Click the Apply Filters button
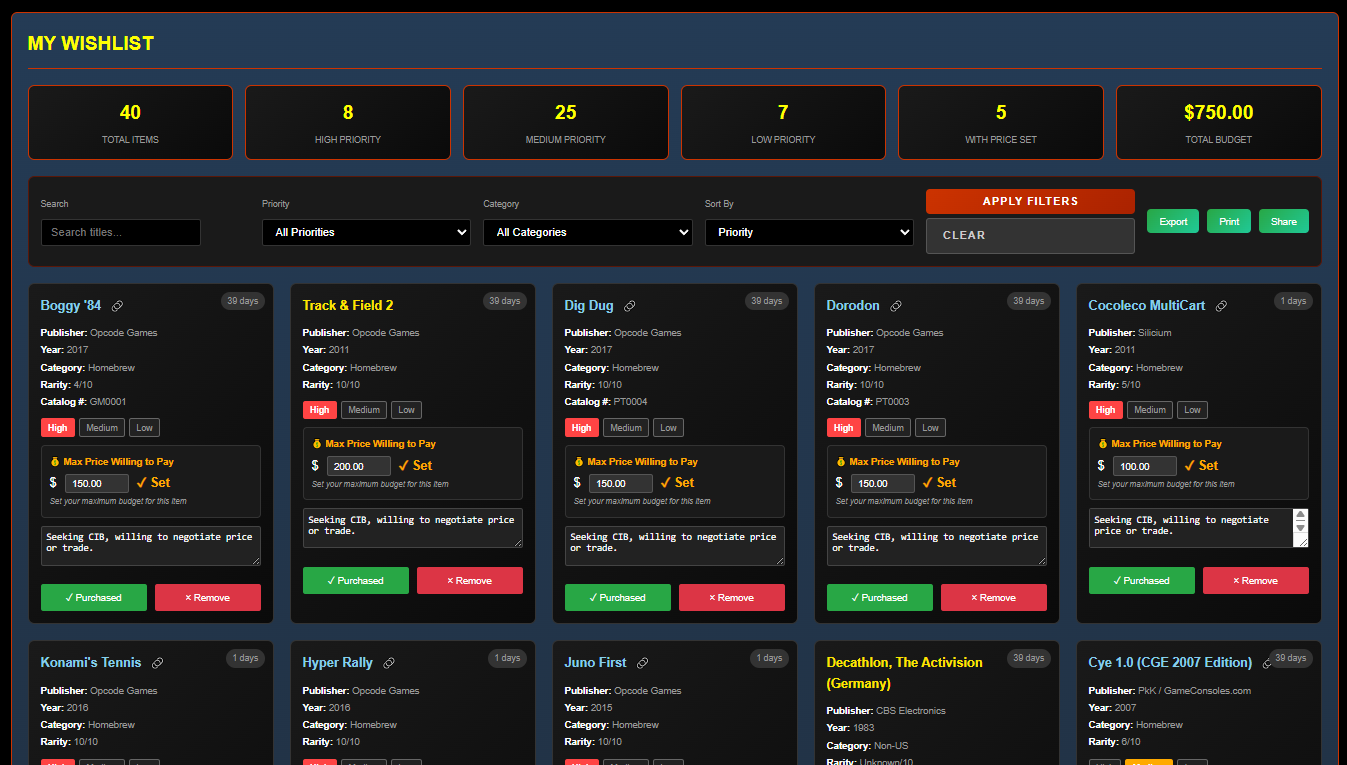 click(x=1030, y=201)
